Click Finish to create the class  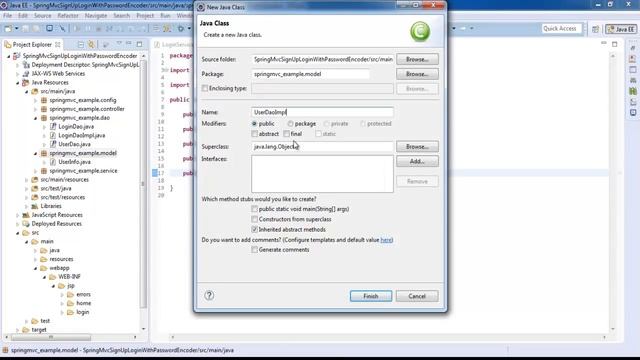coord(371,296)
